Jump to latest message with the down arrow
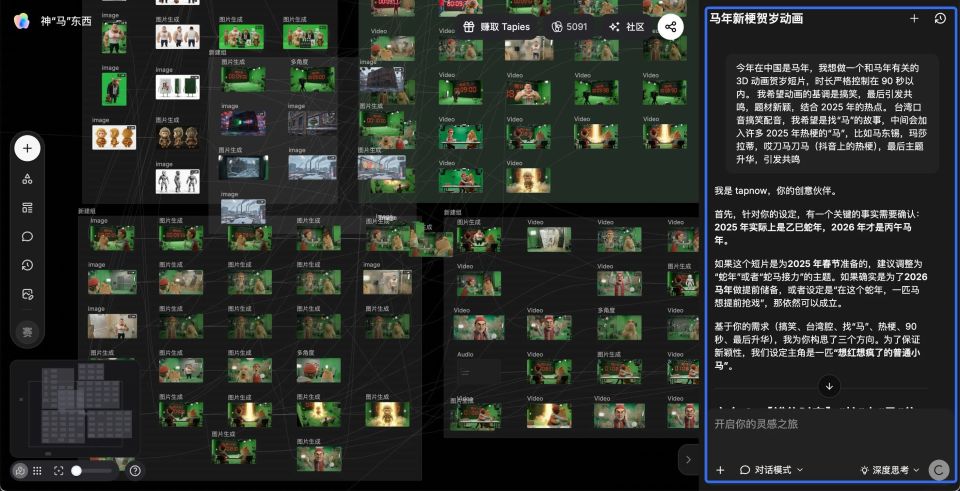Image resolution: width=960 pixels, height=491 pixels. click(830, 386)
